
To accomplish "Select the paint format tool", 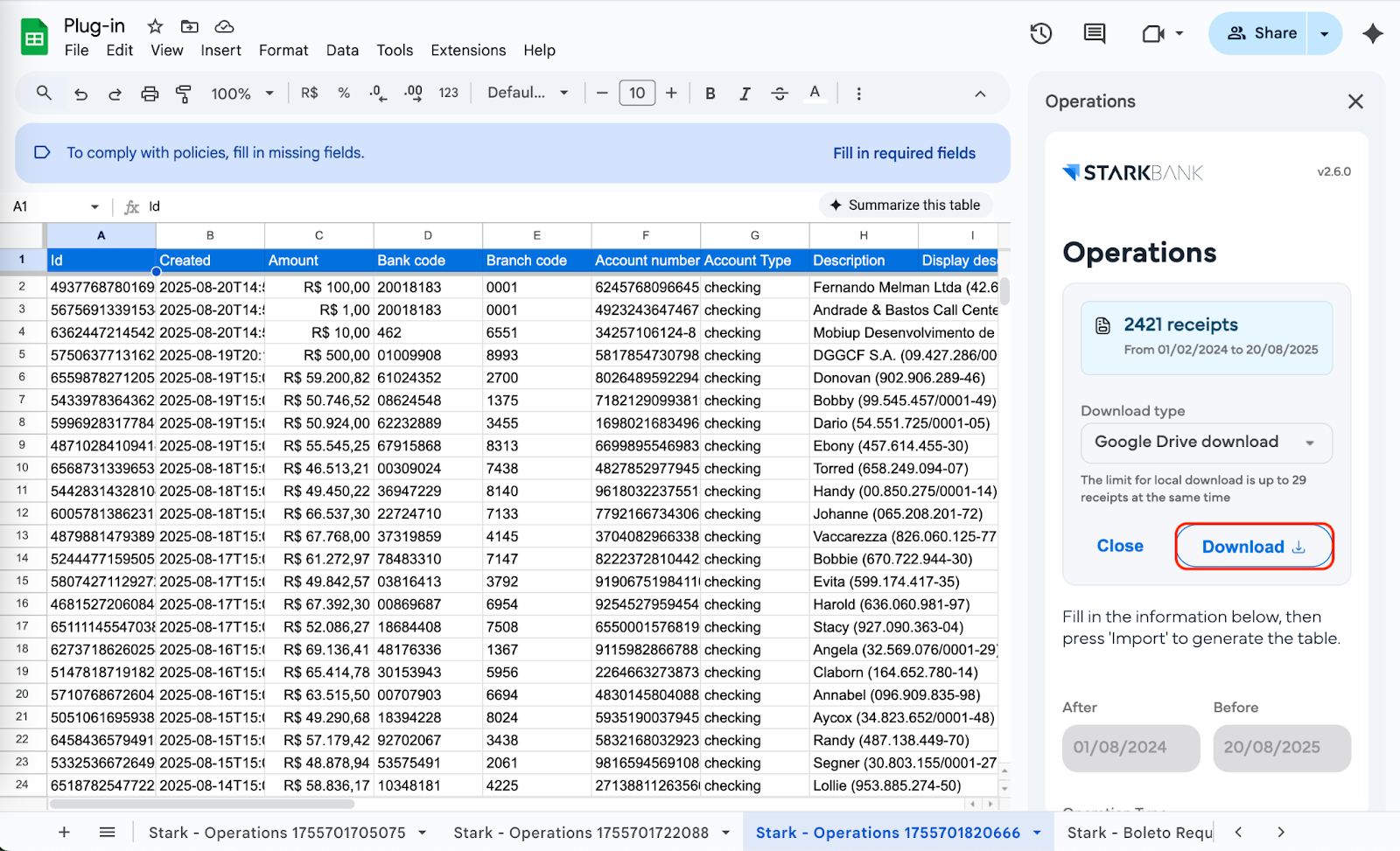I will point(184,94).
